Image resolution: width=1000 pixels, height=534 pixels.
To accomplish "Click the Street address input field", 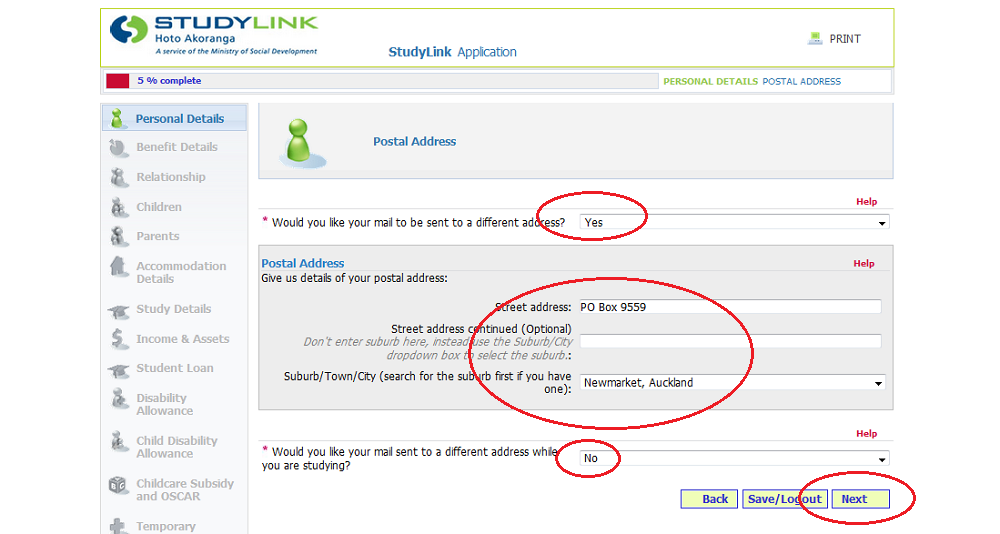I will tap(730, 307).
